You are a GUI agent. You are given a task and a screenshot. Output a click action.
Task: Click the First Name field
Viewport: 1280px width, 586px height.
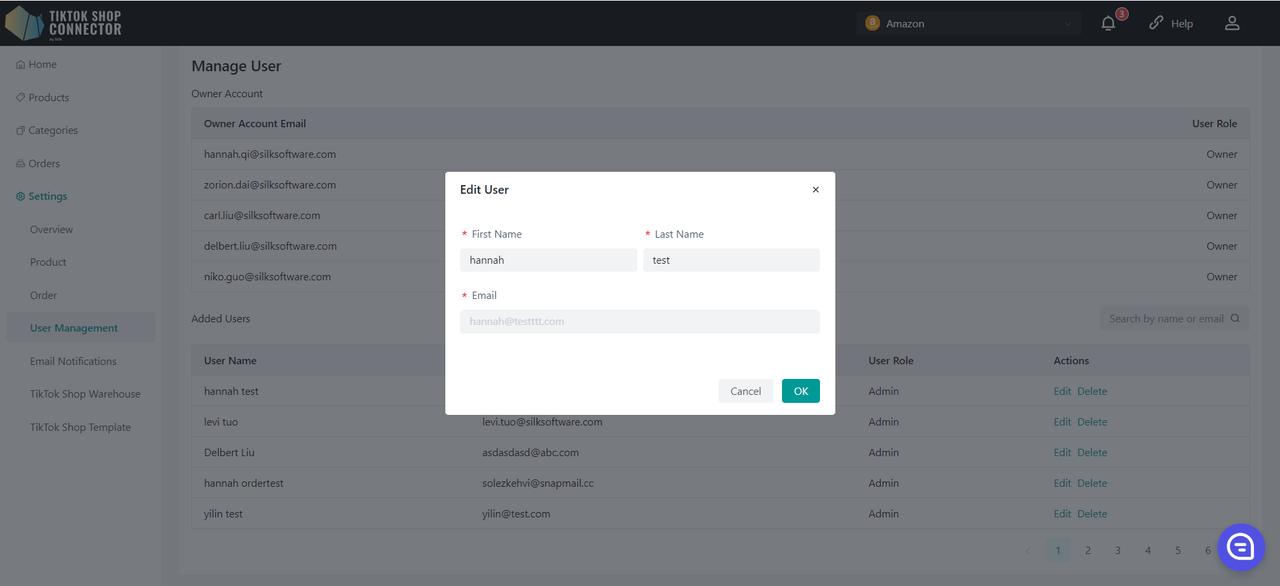click(x=548, y=260)
